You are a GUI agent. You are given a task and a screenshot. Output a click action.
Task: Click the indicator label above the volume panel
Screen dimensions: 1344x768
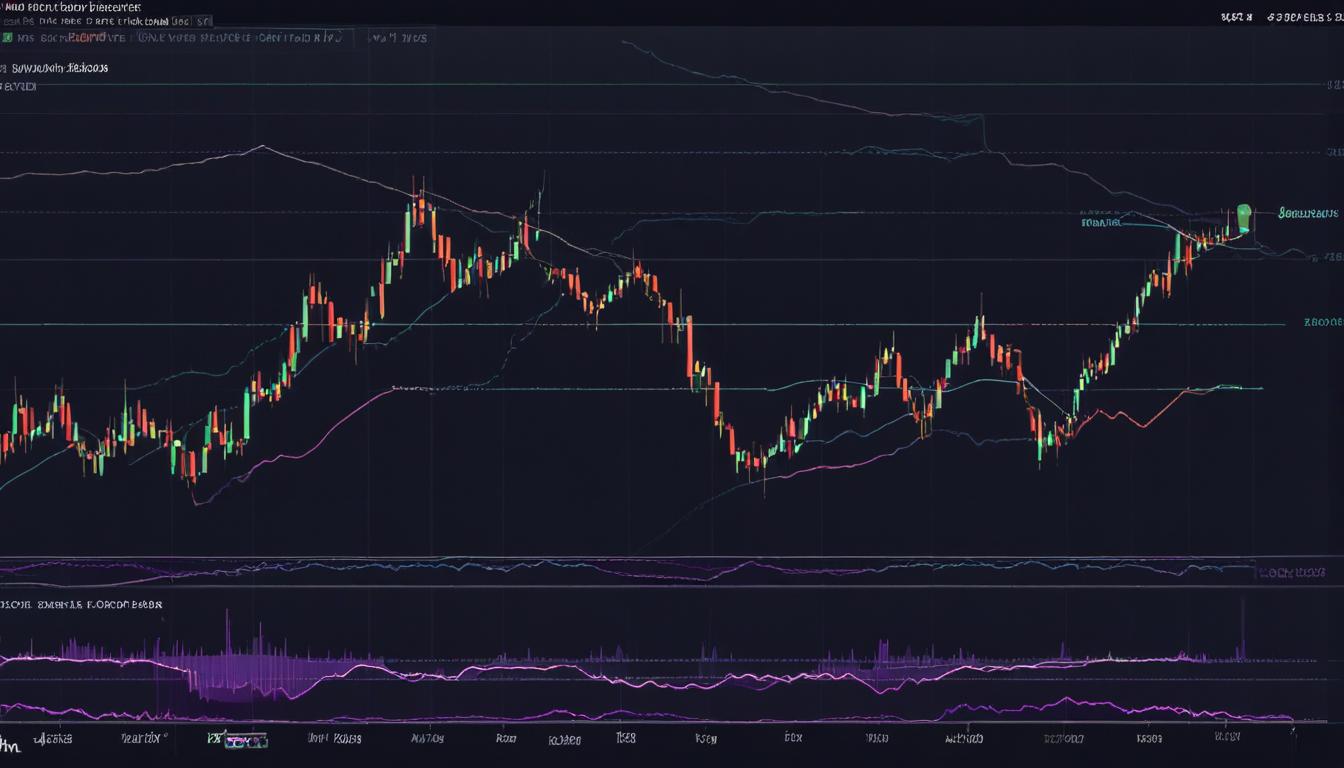click(80, 604)
